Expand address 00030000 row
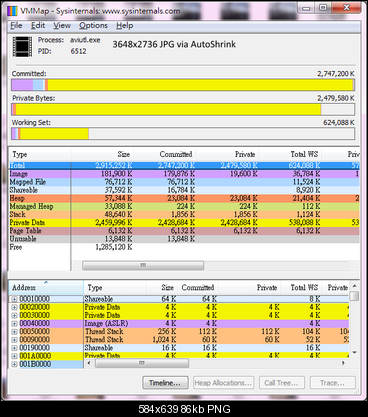 pos(14,315)
